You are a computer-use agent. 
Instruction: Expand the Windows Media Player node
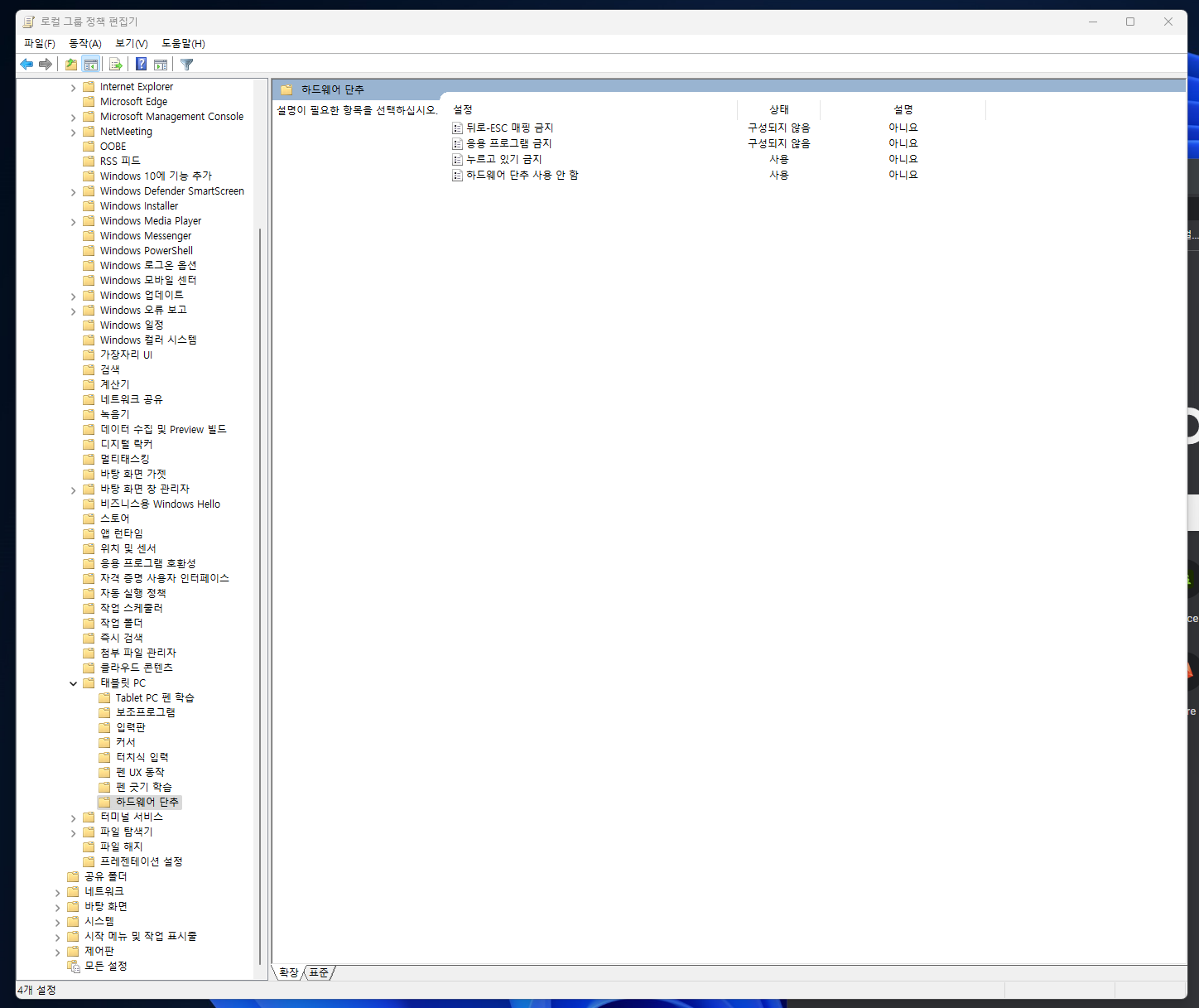click(x=73, y=221)
